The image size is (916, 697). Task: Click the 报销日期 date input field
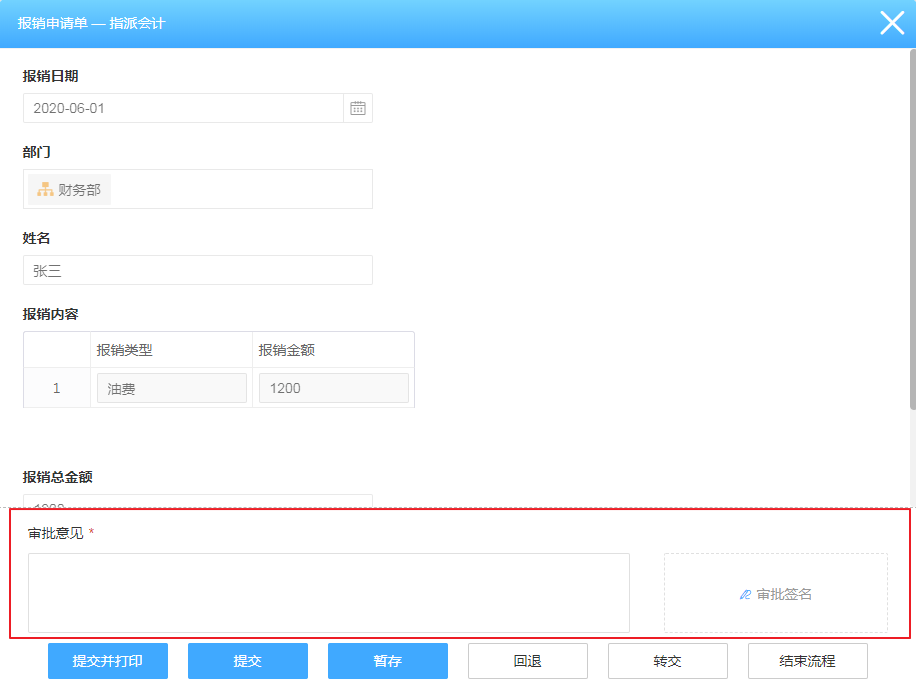pos(183,108)
